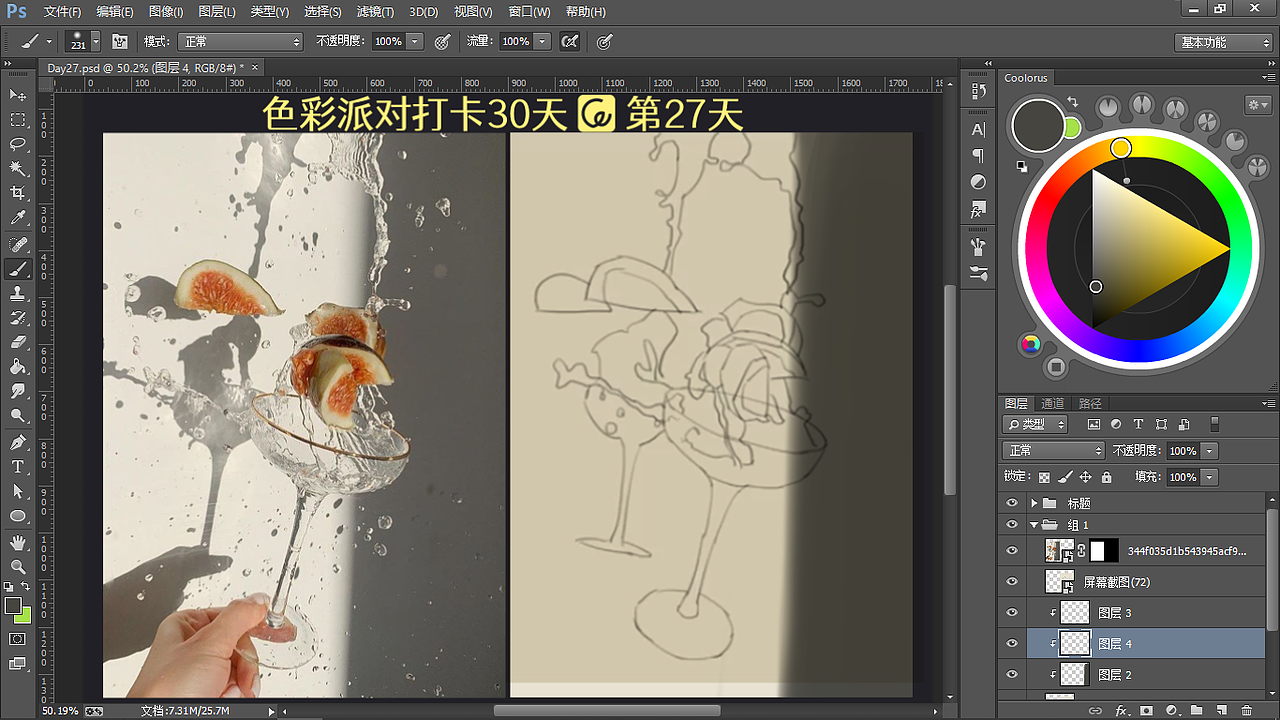Select the Eraser tool
1280x720 pixels.
(x=18, y=343)
